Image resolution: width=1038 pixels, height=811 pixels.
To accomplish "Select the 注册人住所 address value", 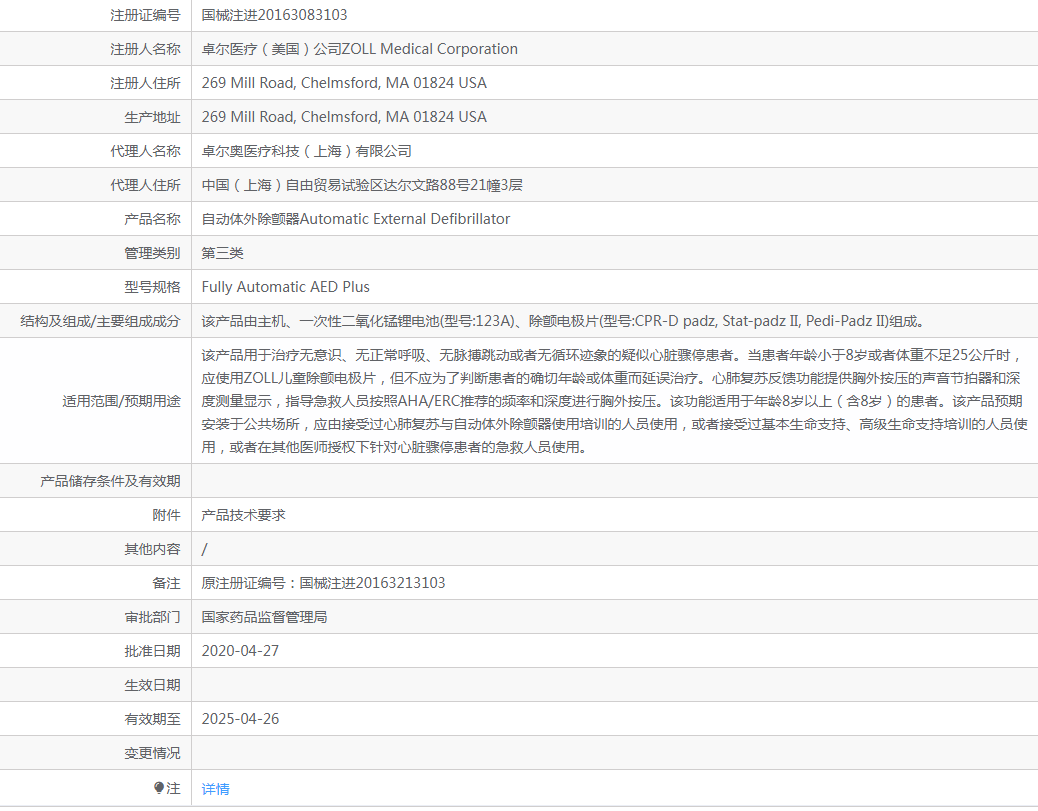I will click(x=344, y=83).
